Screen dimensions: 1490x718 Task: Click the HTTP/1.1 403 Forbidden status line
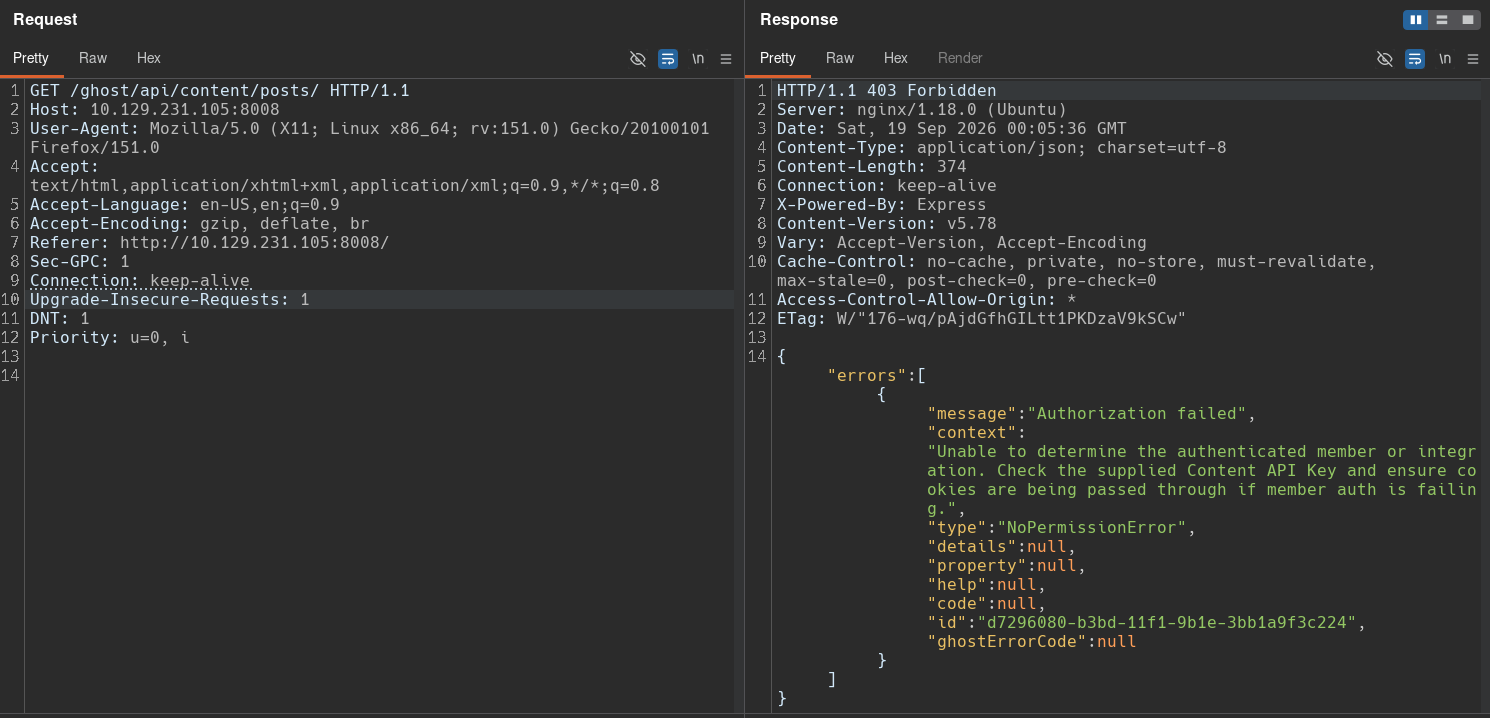[887, 90]
